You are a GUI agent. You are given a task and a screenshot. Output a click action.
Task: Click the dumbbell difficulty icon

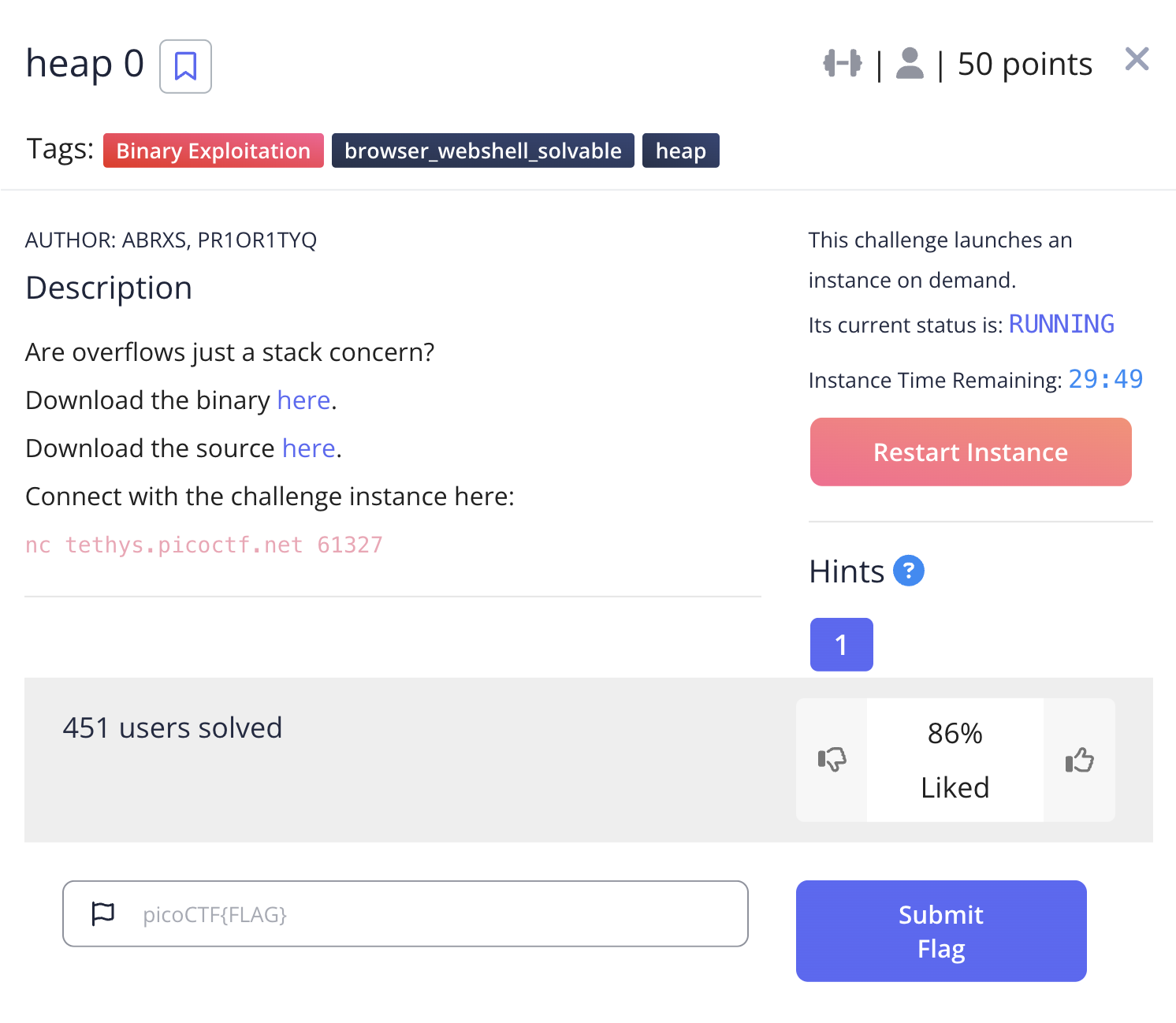pos(842,63)
